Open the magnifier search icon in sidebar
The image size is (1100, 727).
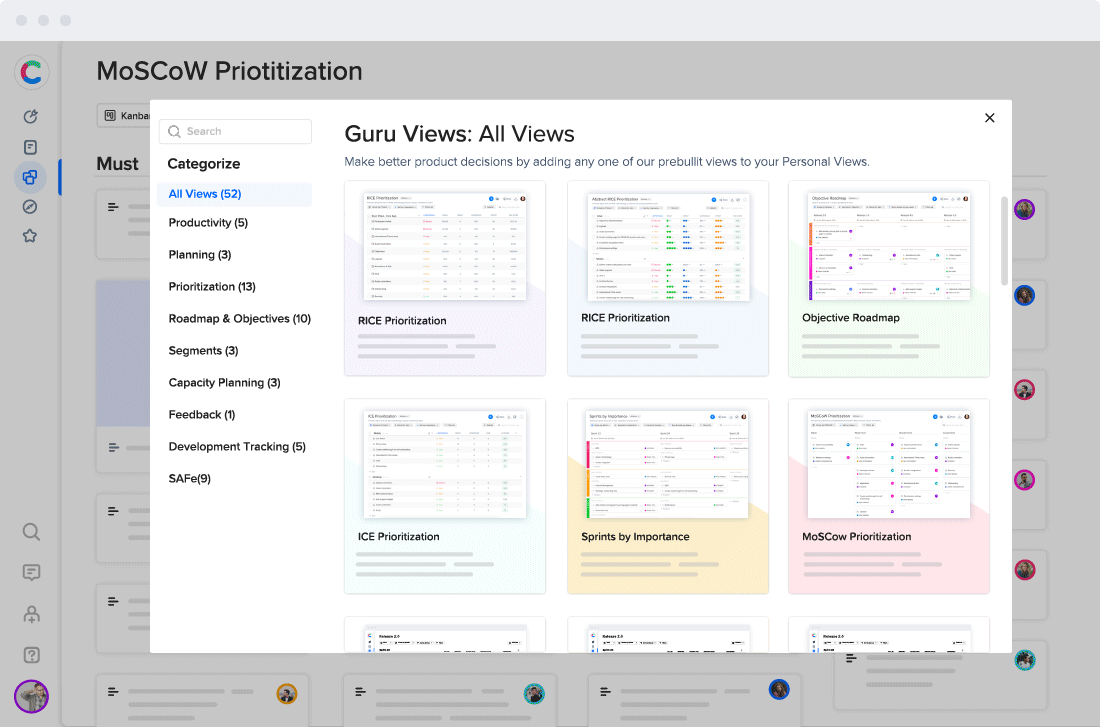31,532
